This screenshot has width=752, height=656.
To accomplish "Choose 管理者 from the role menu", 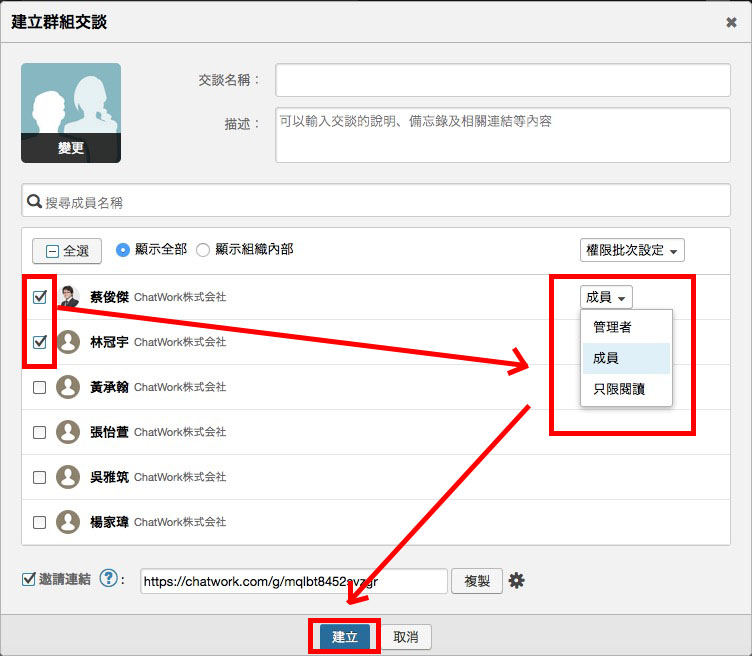I will click(612, 327).
